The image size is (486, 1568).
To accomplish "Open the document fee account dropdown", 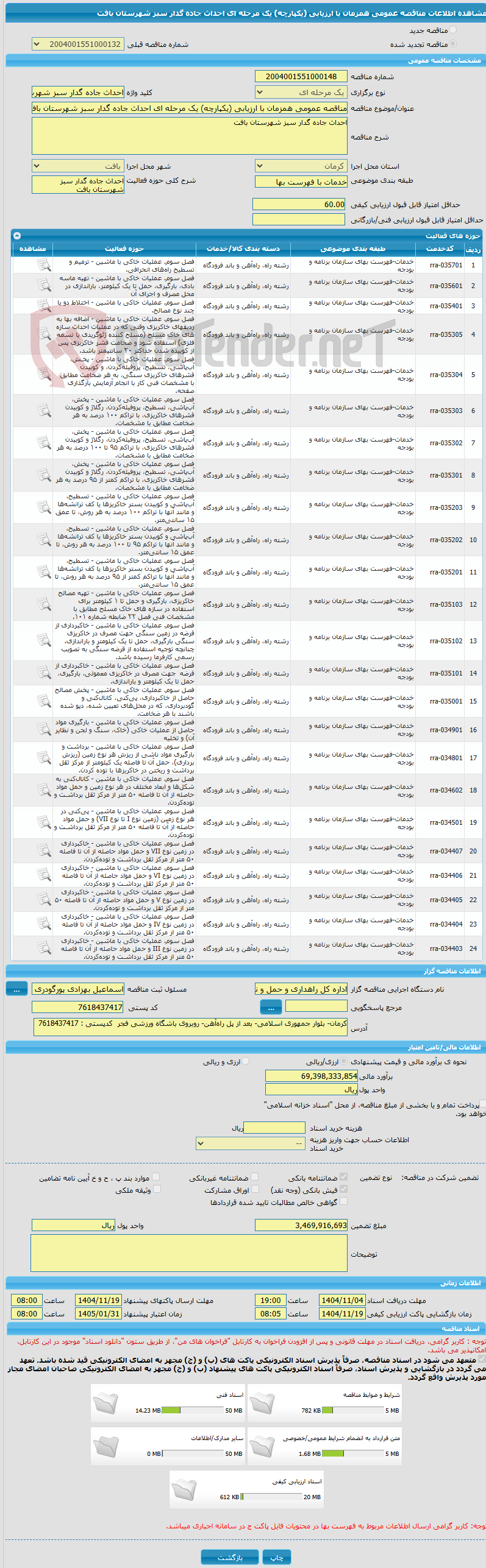I will pyautogui.click(x=251, y=1143).
